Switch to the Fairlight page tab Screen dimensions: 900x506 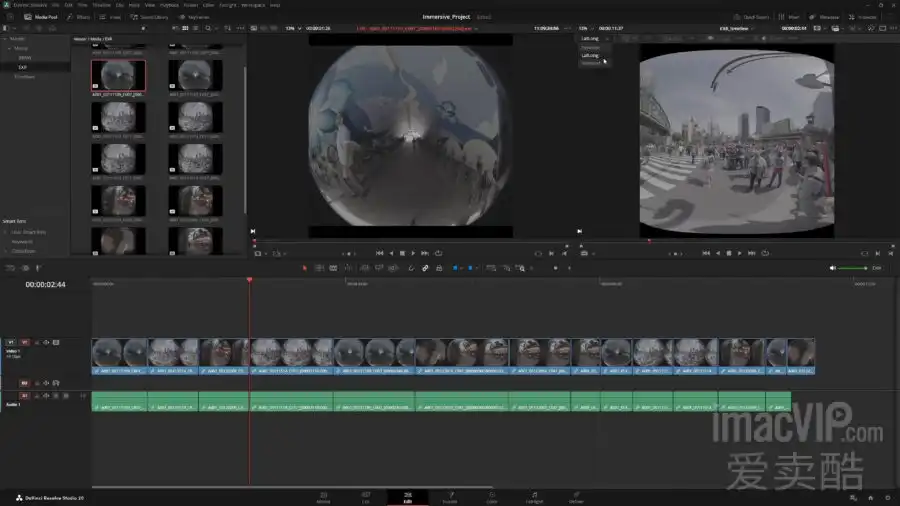(x=534, y=496)
